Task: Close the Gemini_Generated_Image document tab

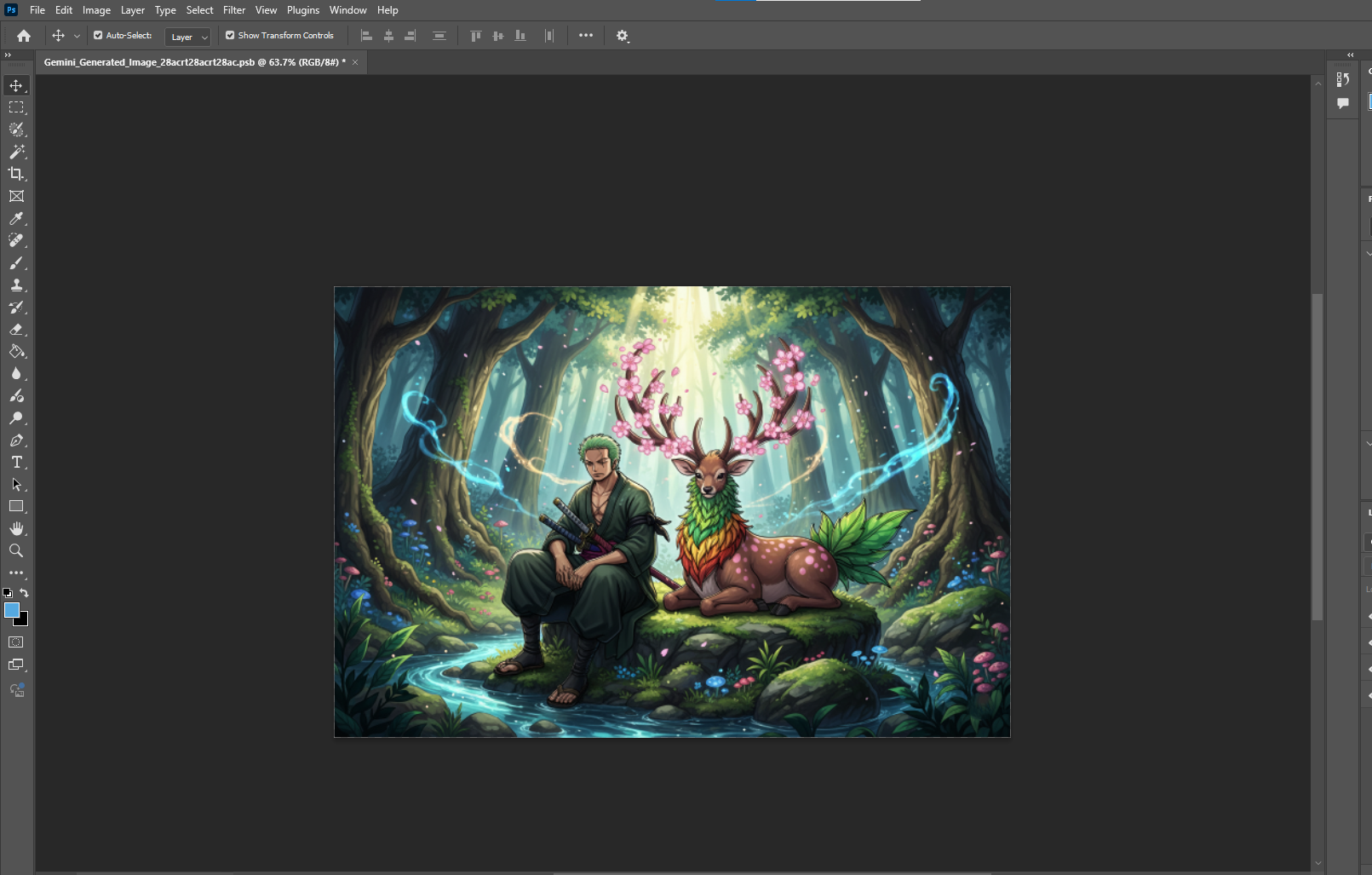Action: click(355, 62)
